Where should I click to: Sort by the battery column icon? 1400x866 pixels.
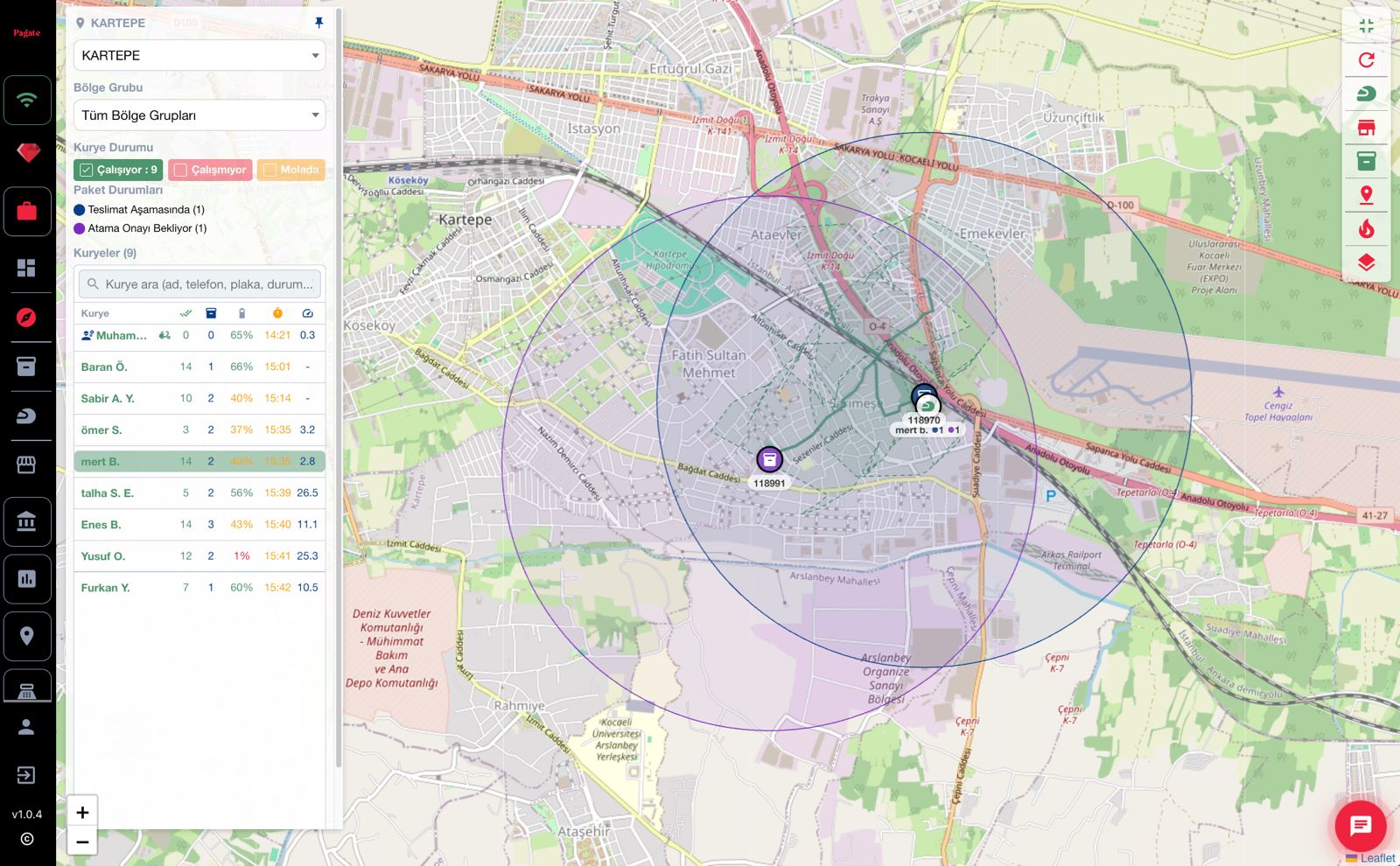[x=242, y=313]
